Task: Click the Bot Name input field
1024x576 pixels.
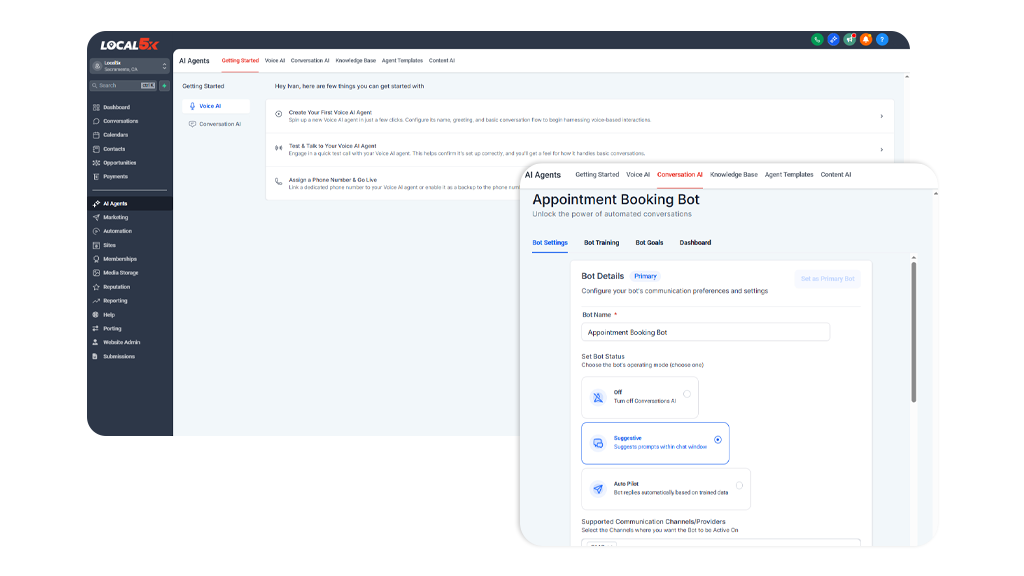Action: pos(705,332)
